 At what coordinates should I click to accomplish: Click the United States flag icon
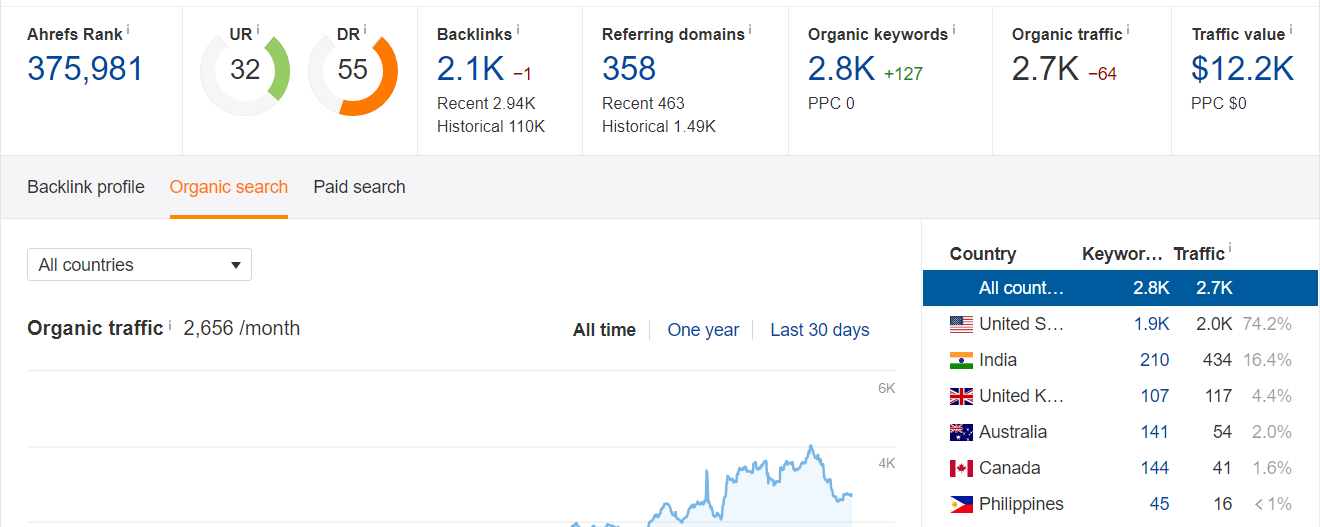[x=961, y=324]
